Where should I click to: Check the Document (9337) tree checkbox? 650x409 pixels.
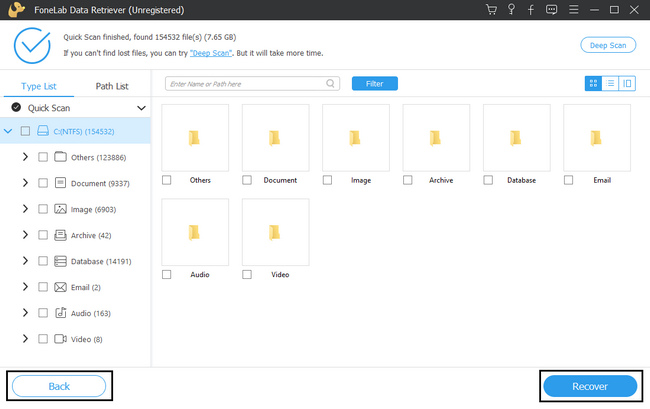coord(43,183)
